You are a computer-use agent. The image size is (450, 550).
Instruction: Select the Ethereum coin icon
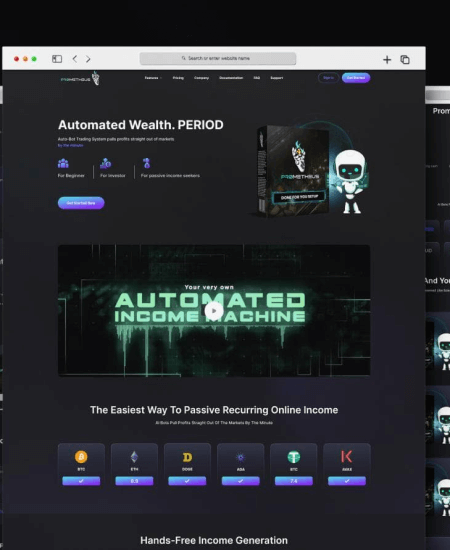[x=134, y=456]
